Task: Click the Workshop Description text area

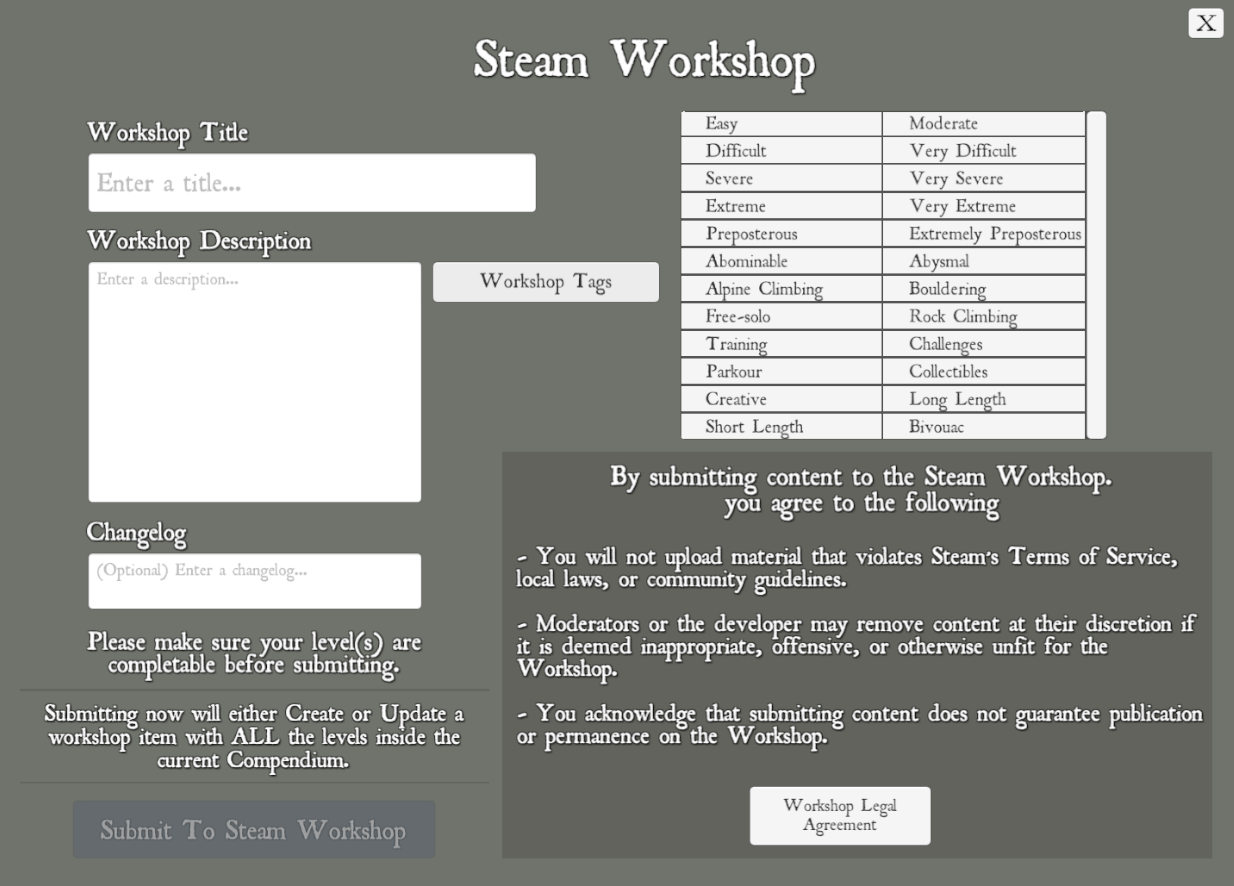Action: 255,382
